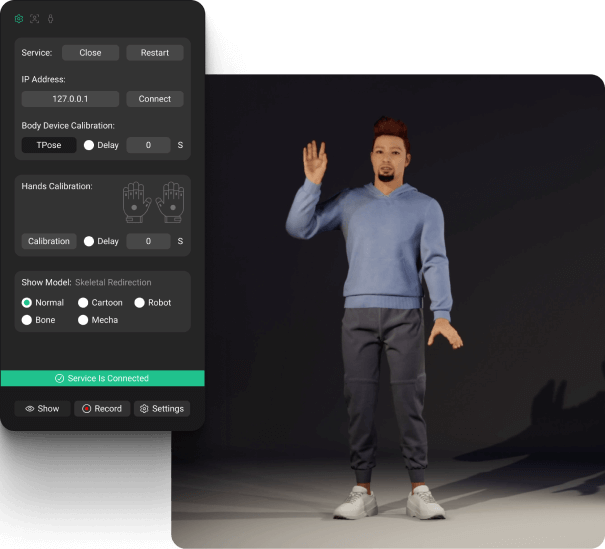Screen dimensions: 605x549
Task: Select the Bone show model
Action: (x=27, y=320)
